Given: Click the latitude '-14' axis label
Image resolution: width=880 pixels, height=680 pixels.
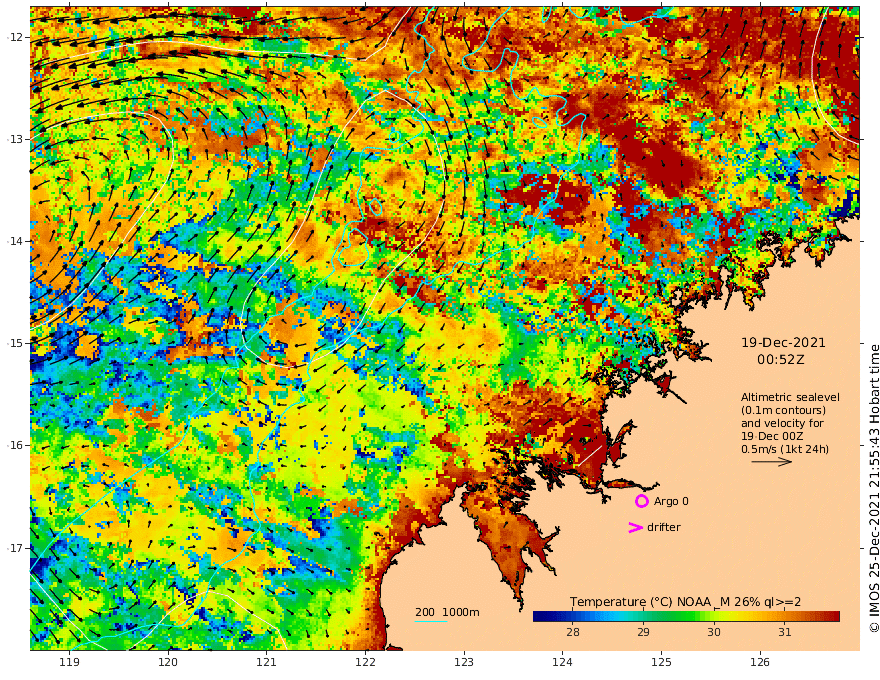Looking at the screenshot, I should 15,241.
